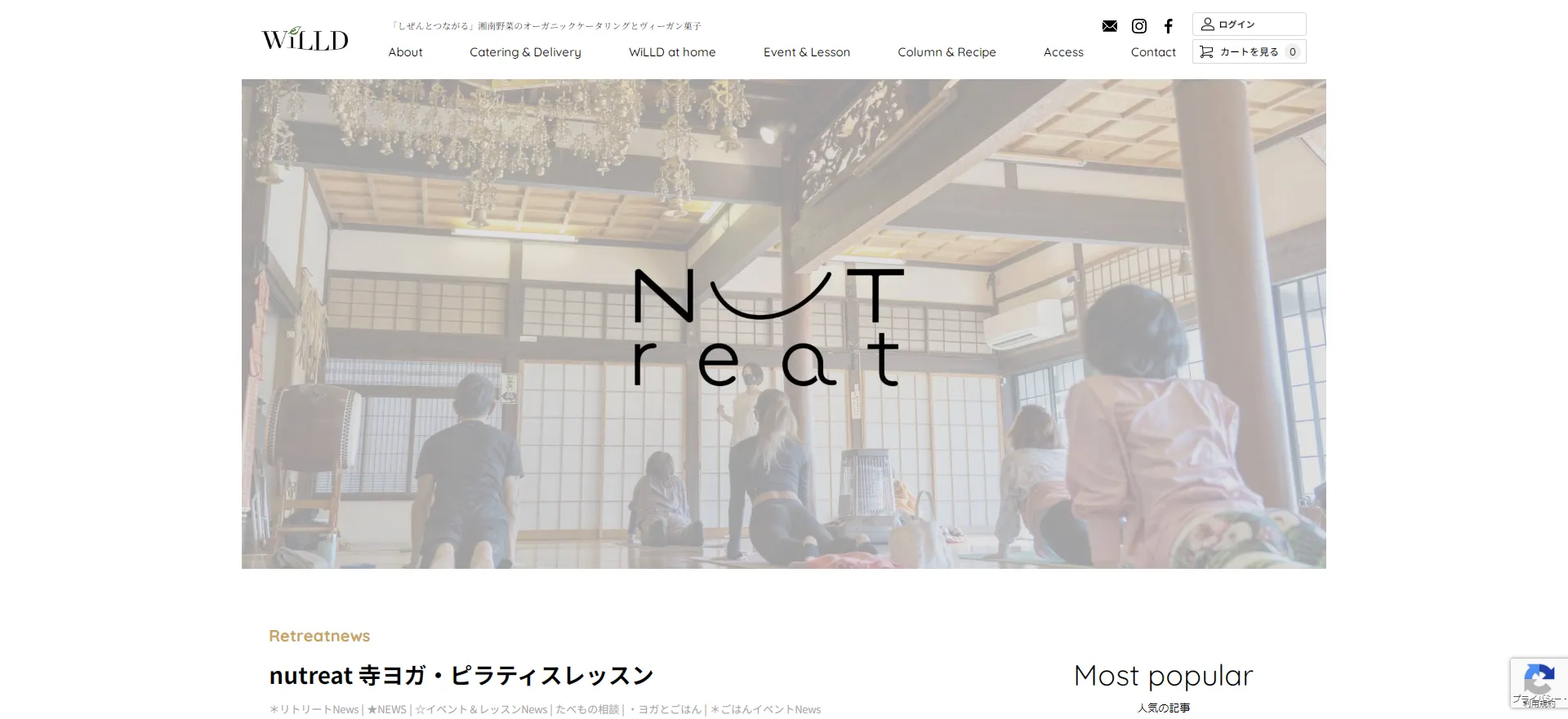Viewport: 1568px width, 719px height.
Task: Click the WiLLD logo in the header
Action: (x=305, y=38)
